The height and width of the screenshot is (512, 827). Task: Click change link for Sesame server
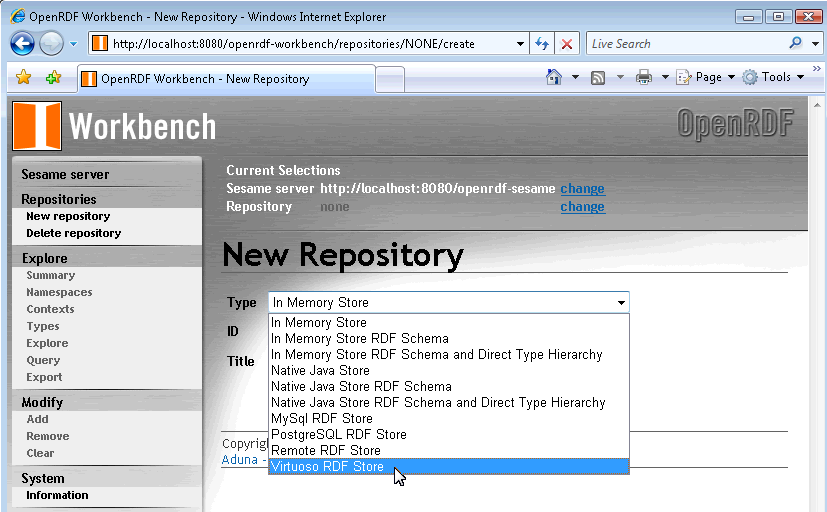pos(582,188)
